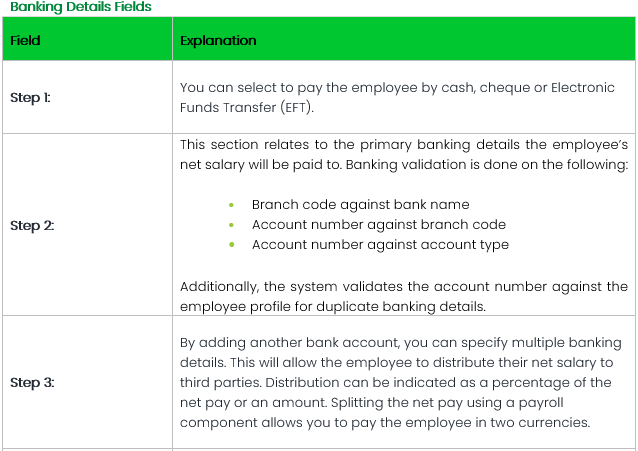
Task: Click the green bullet before Branch code
Action: (x=231, y=205)
